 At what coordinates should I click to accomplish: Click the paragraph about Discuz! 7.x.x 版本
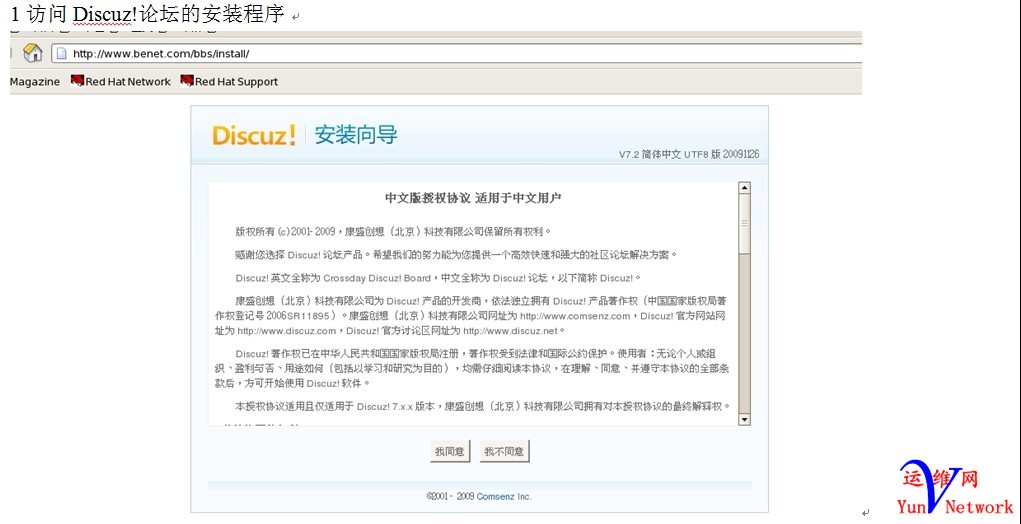tap(483, 406)
